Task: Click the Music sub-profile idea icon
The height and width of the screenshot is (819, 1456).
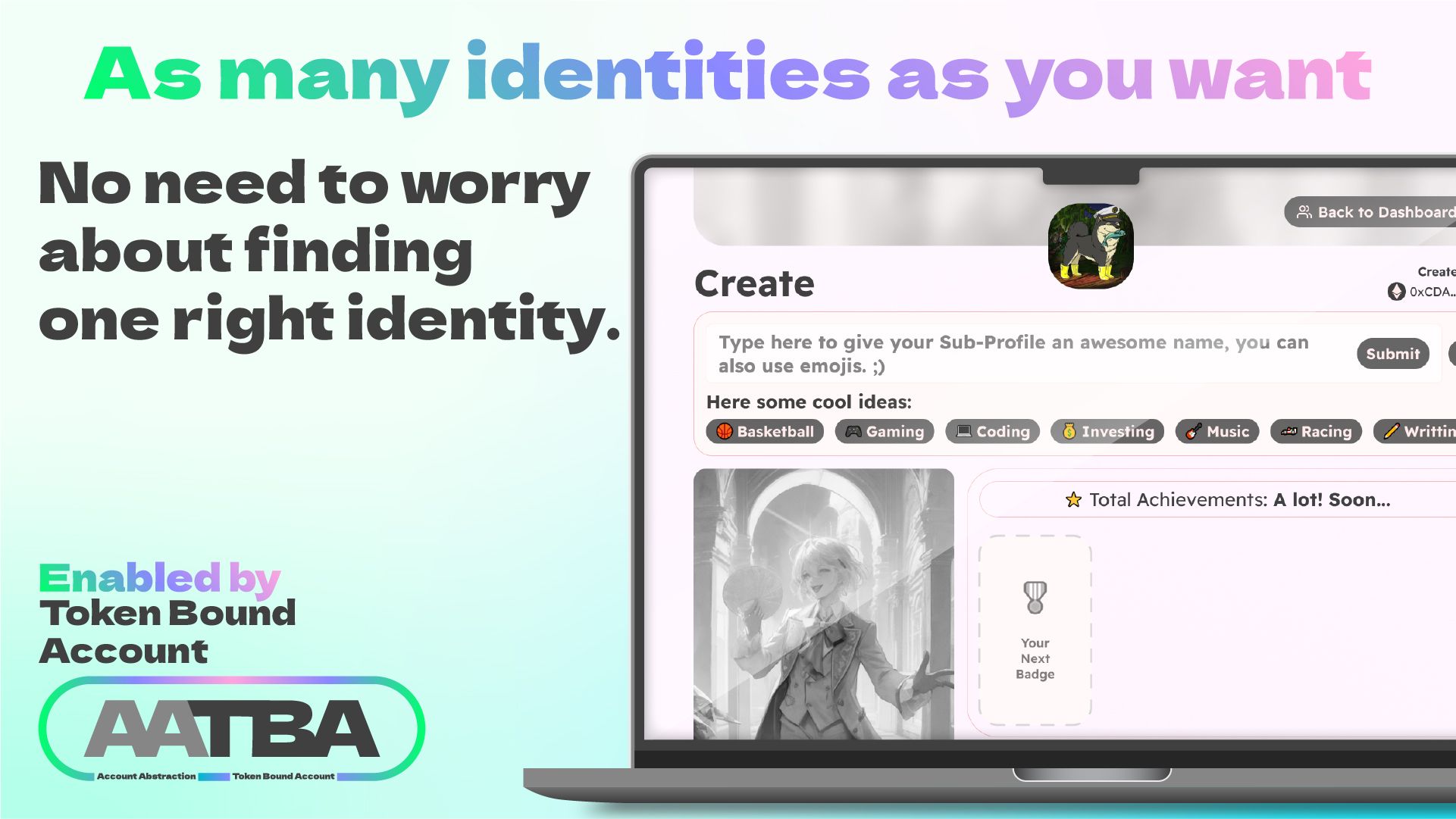Action: point(1193,431)
